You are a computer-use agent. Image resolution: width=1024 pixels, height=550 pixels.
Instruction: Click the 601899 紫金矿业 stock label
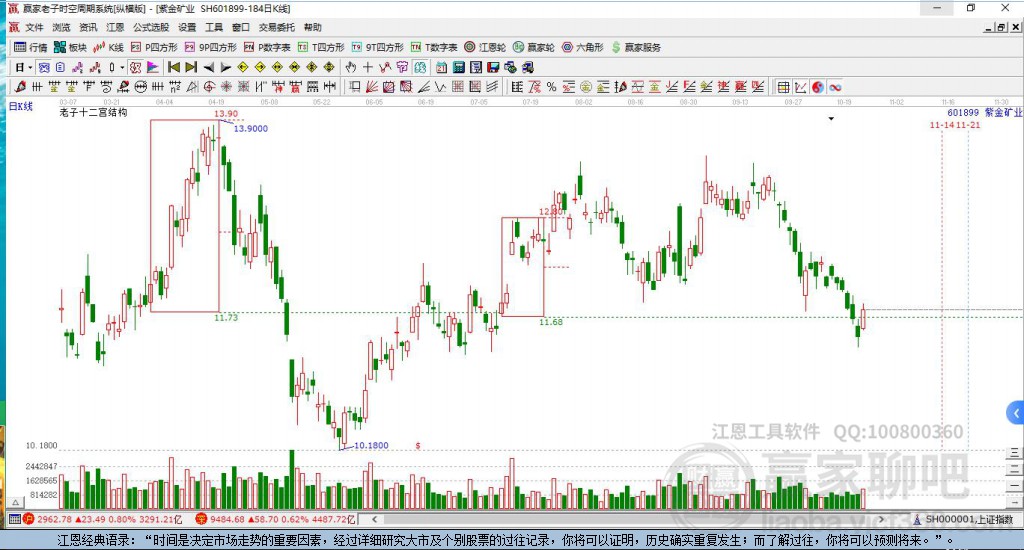(x=985, y=112)
